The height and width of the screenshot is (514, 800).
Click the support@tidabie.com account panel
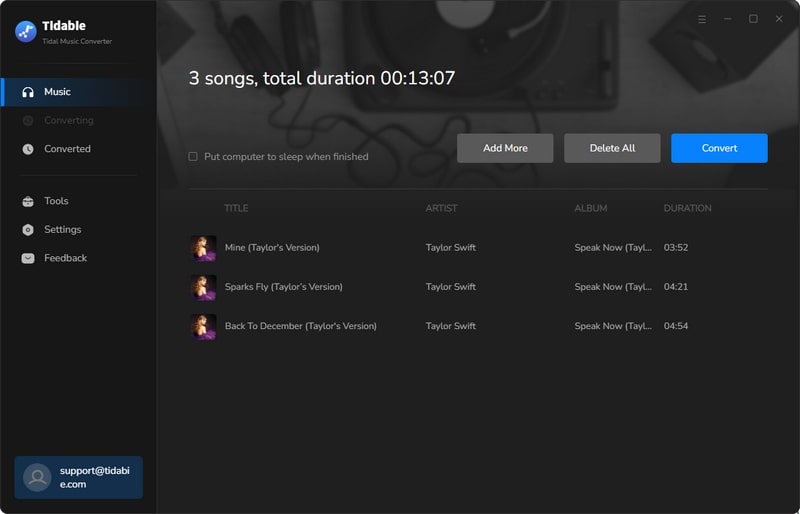coord(78,477)
